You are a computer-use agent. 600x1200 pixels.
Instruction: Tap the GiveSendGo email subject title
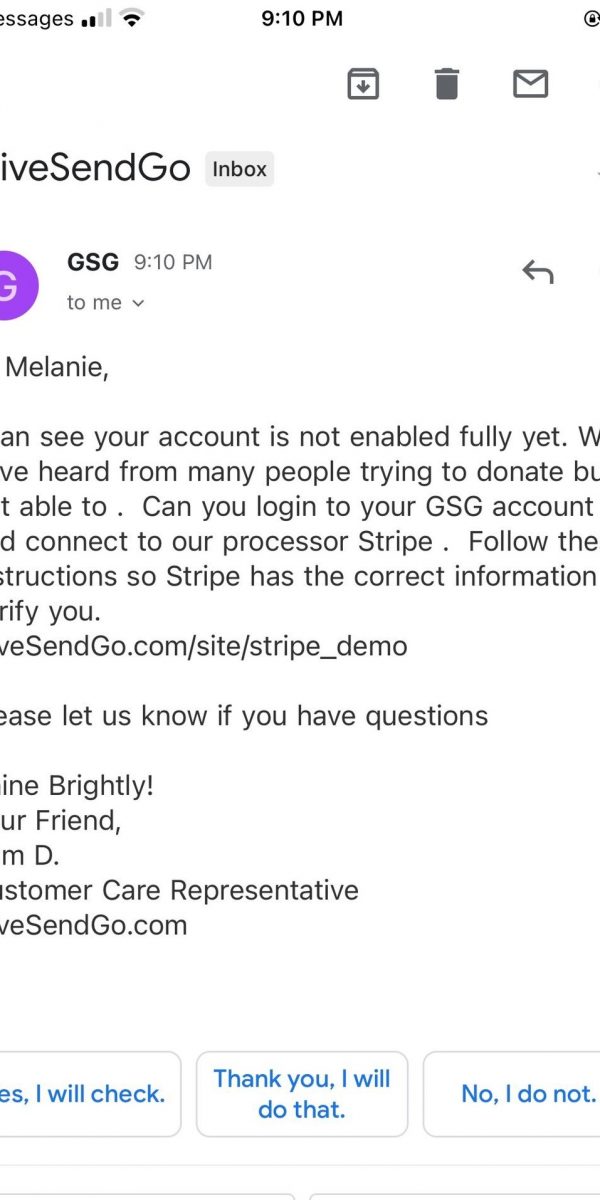[x=95, y=169]
